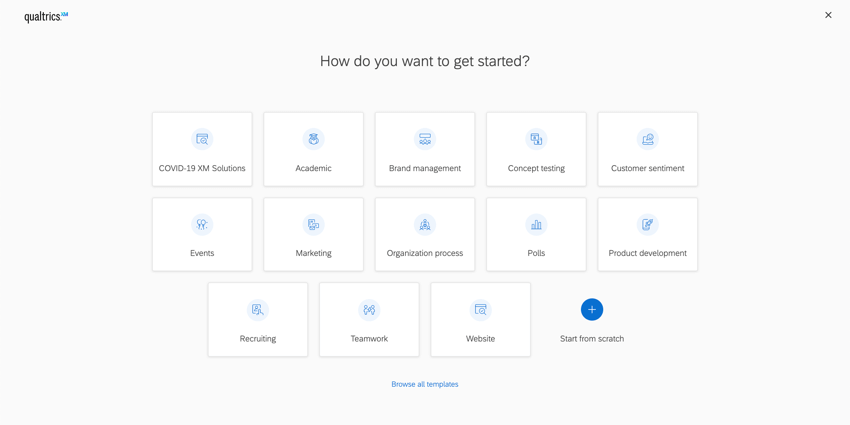Choose the Customer sentiment label
Screen dimensions: 850x425
648,169
